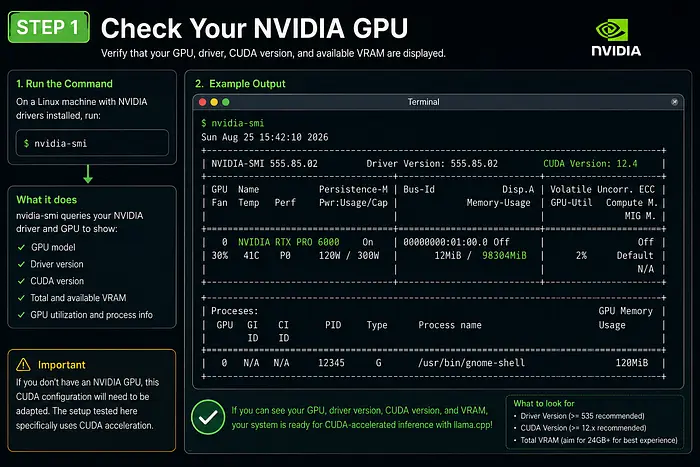700x467 pixels.
Task: Click the 'What it does' heading
Action: pyautogui.click(x=46, y=200)
